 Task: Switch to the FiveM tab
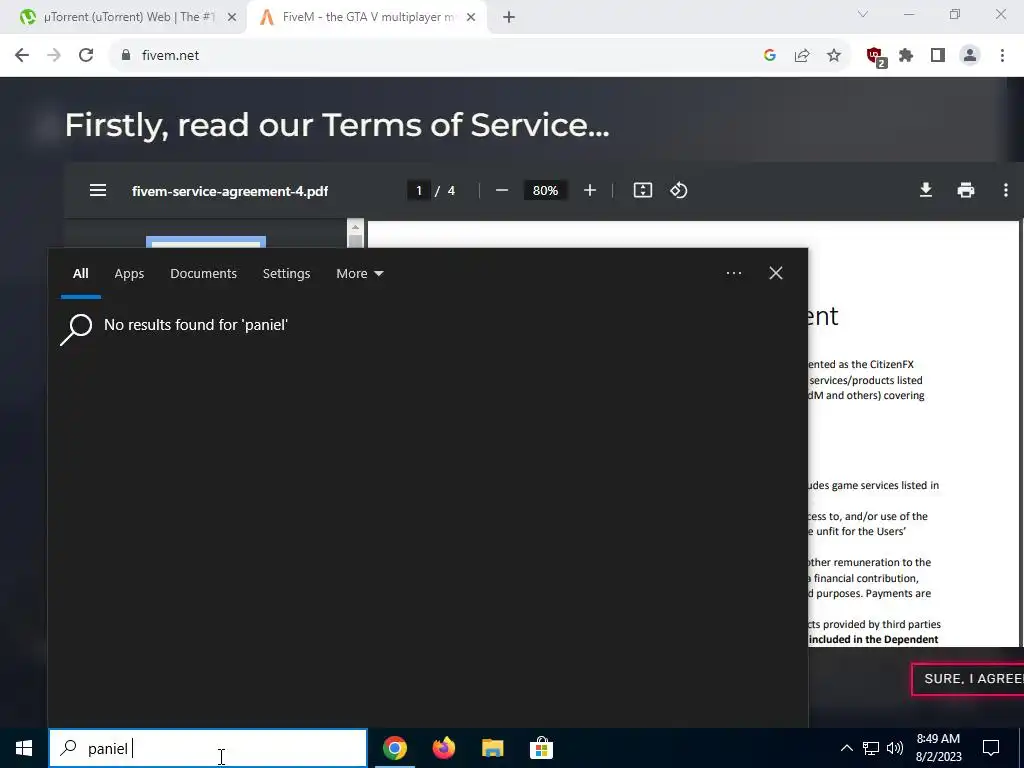366,17
